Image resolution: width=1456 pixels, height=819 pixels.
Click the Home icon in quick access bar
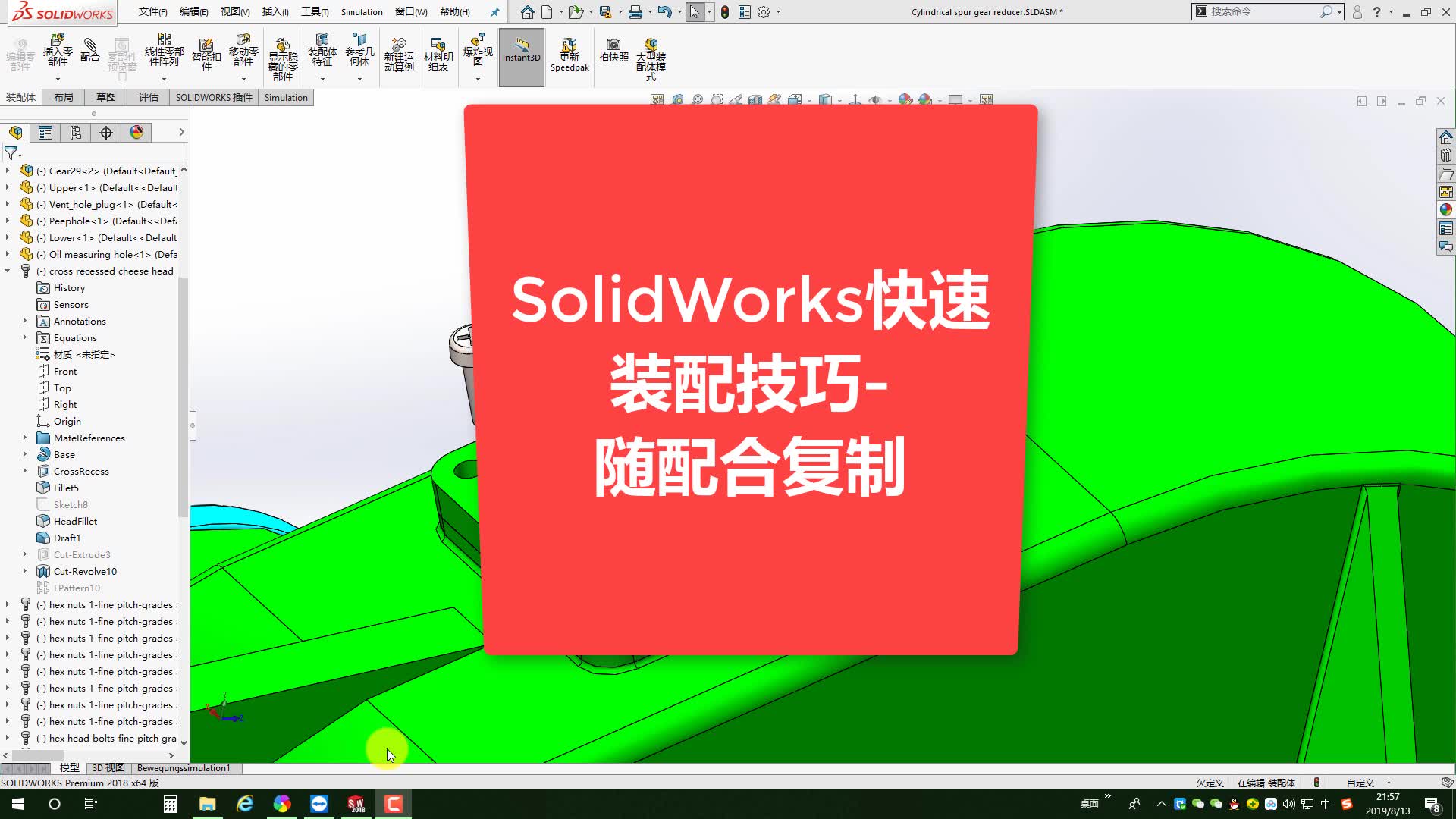pyautogui.click(x=528, y=12)
